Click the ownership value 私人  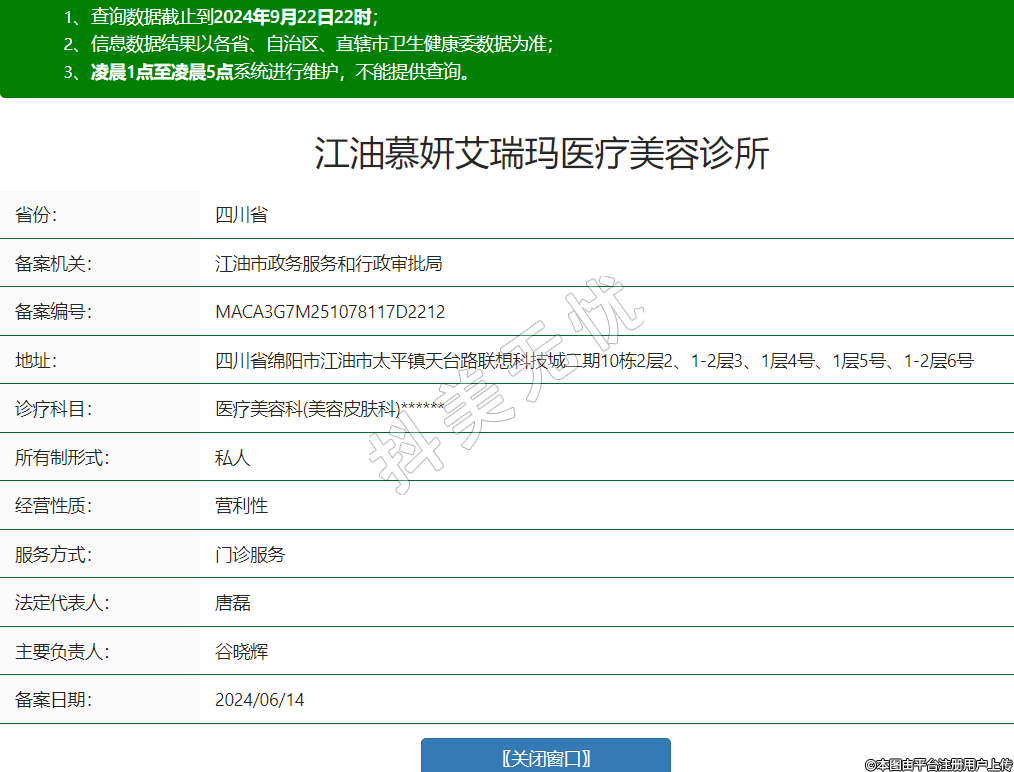[232, 458]
